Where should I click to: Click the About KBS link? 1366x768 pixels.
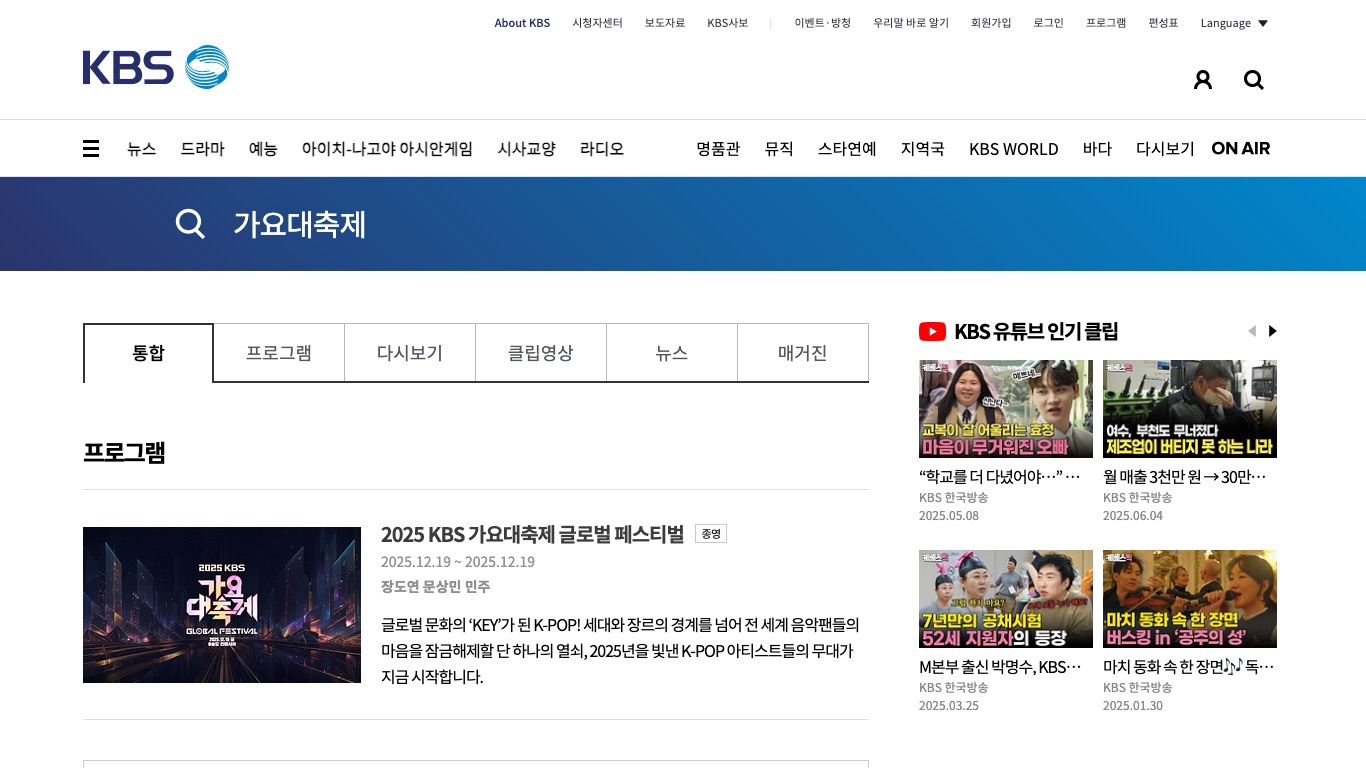522,23
